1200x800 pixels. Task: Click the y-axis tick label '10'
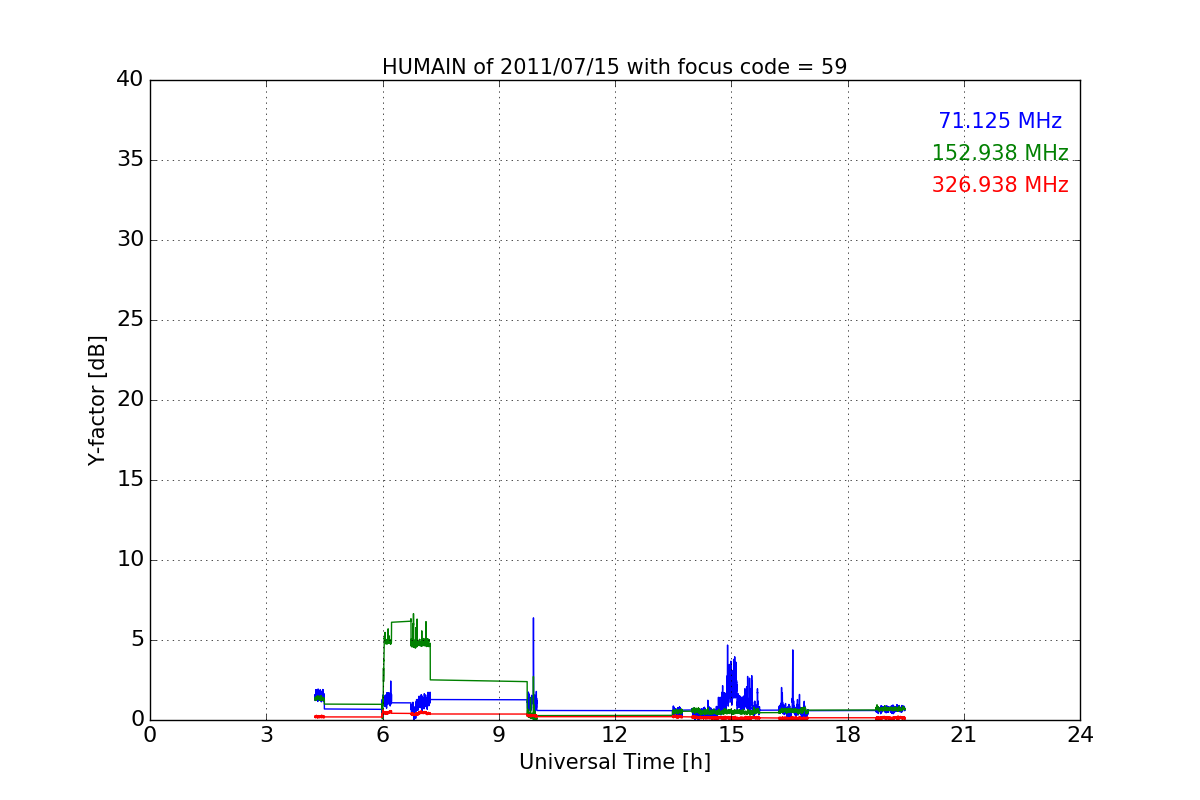click(130, 560)
